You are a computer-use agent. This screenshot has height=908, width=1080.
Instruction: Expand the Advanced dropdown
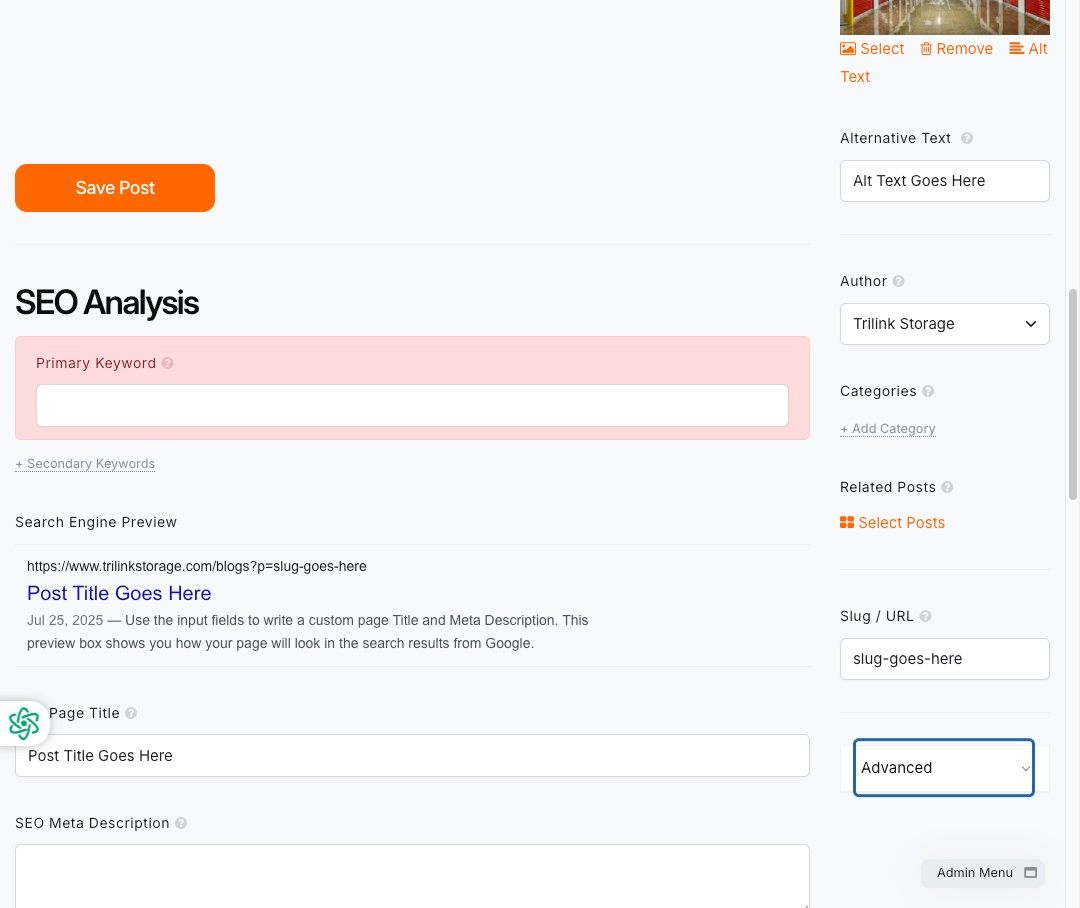(x=944, y=767)
